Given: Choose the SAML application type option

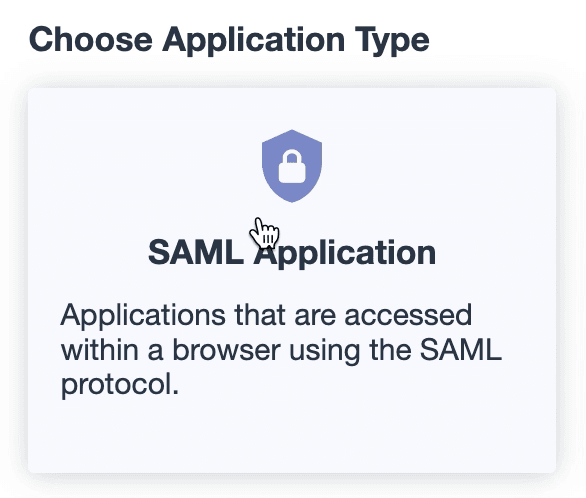Looking at the screenshot, I should click(292, 281).
